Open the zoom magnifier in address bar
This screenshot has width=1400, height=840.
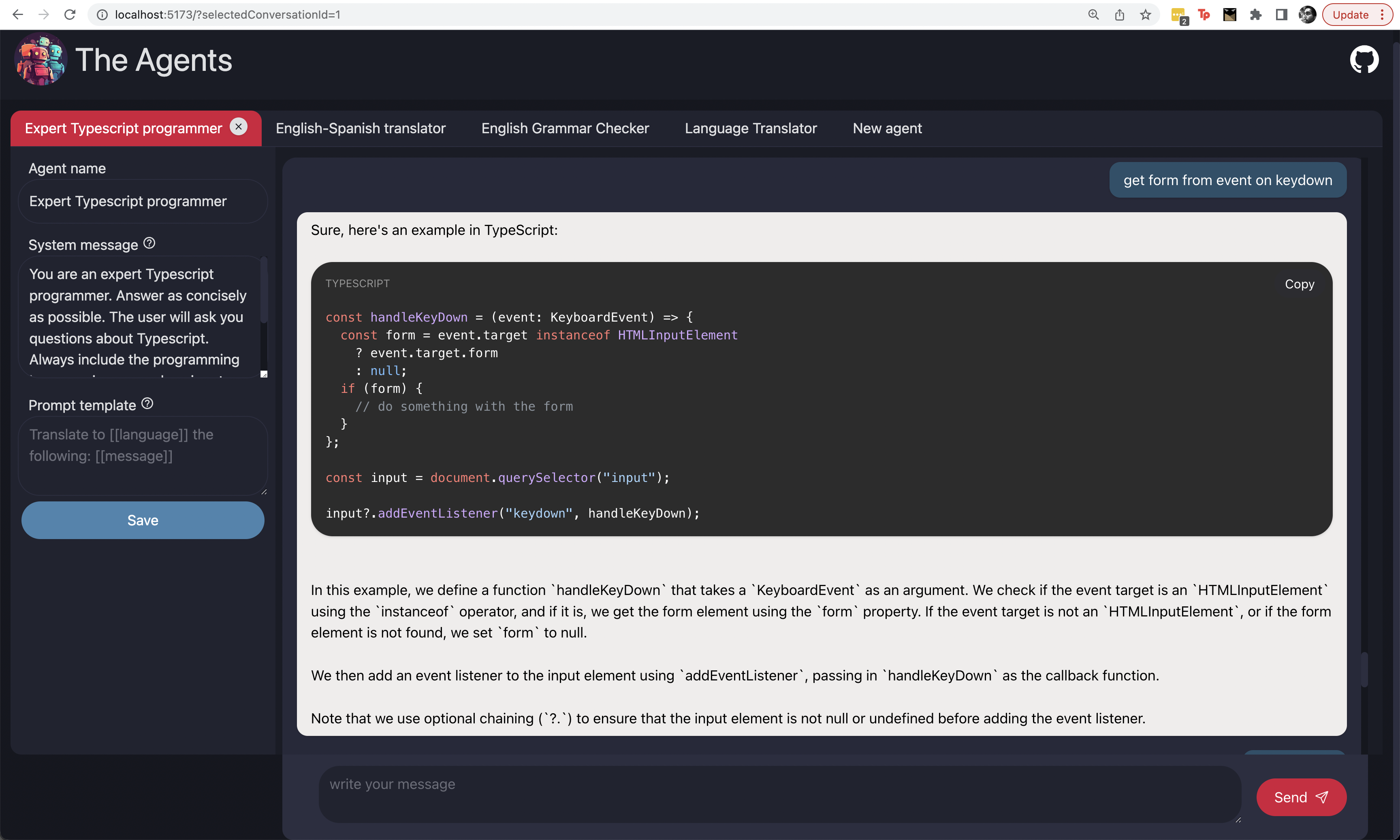point(1093,15)
